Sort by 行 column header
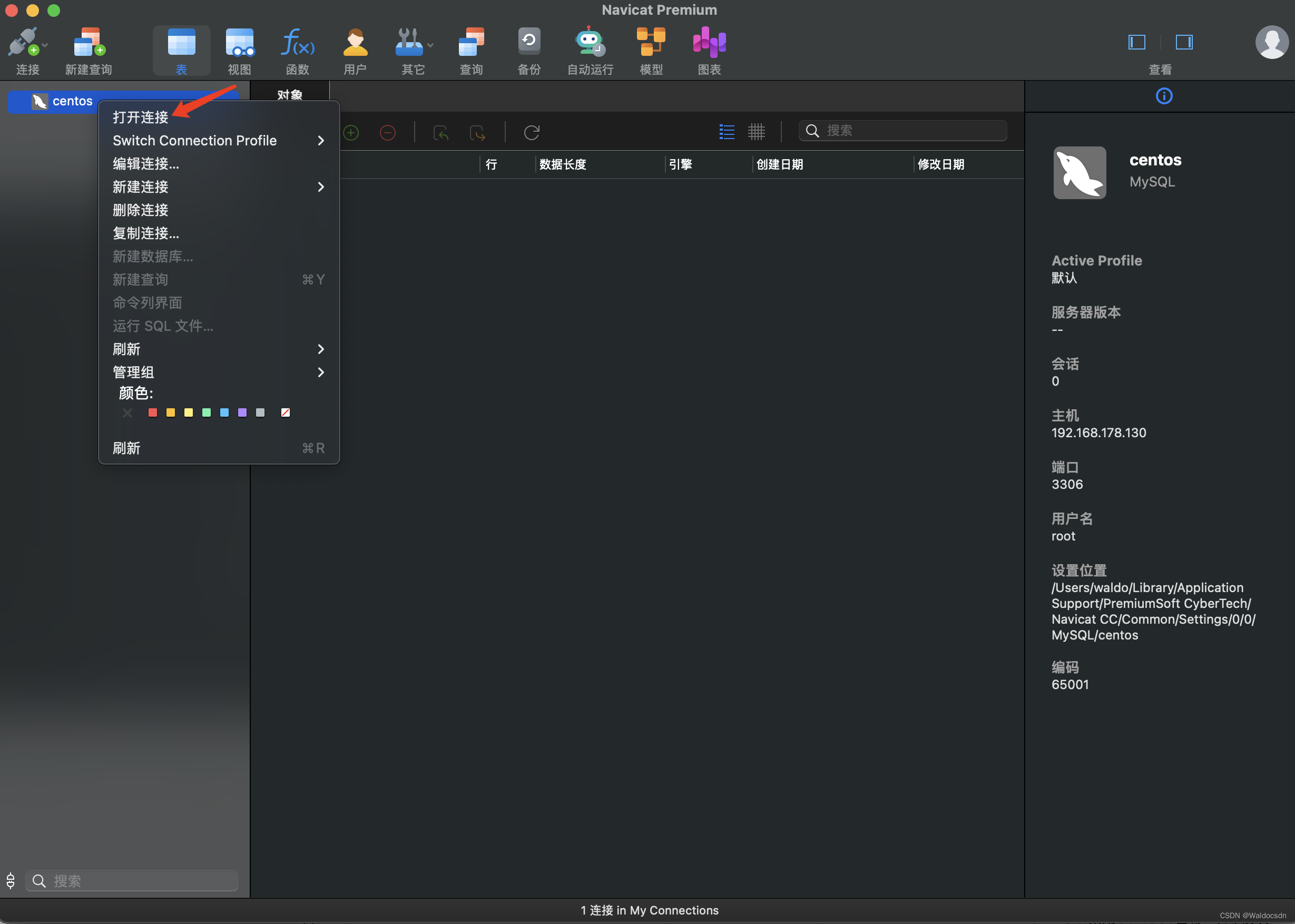Screen dimensions: 1295x924 click(492, 164)
